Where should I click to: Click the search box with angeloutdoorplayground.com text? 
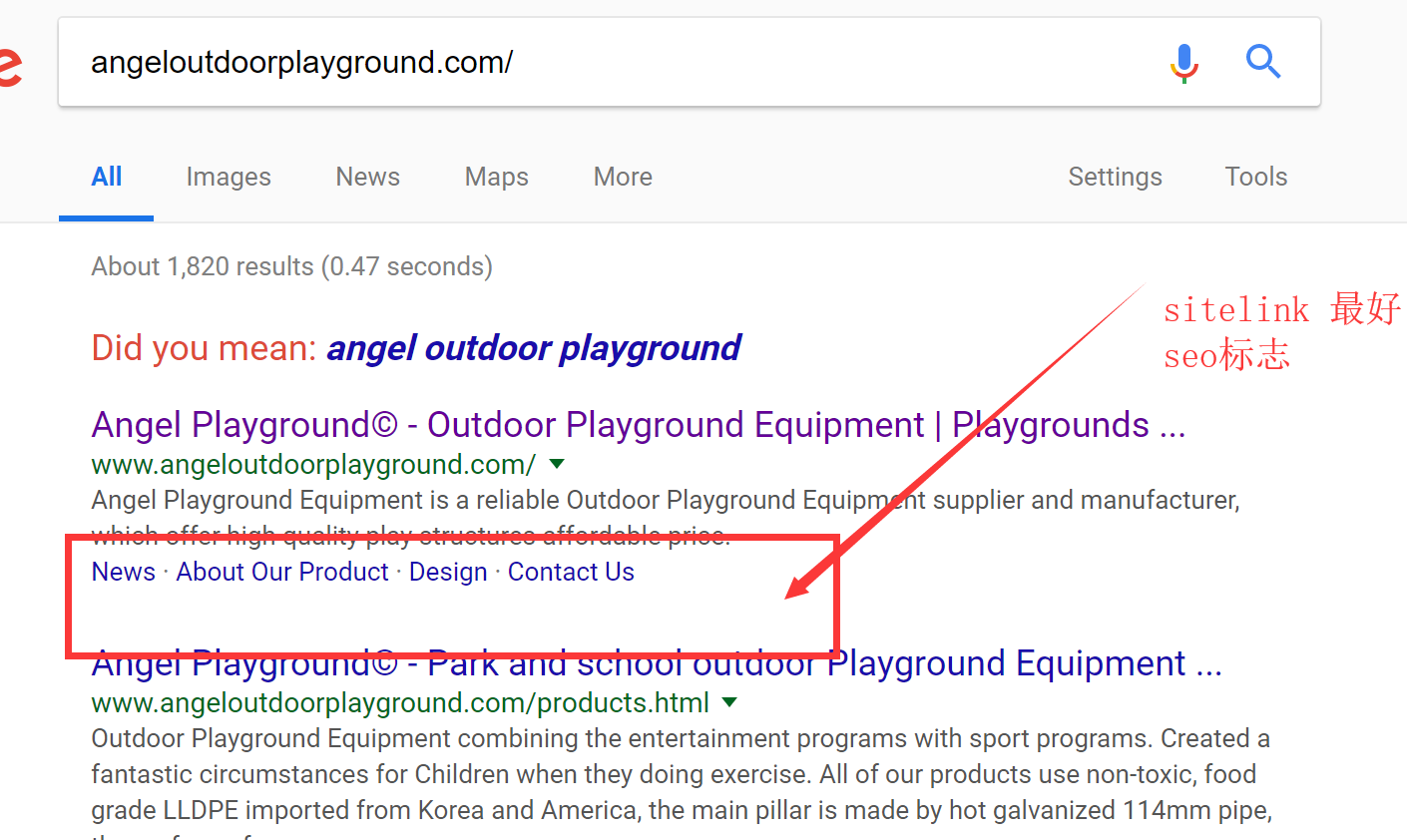tap(599, 63)
